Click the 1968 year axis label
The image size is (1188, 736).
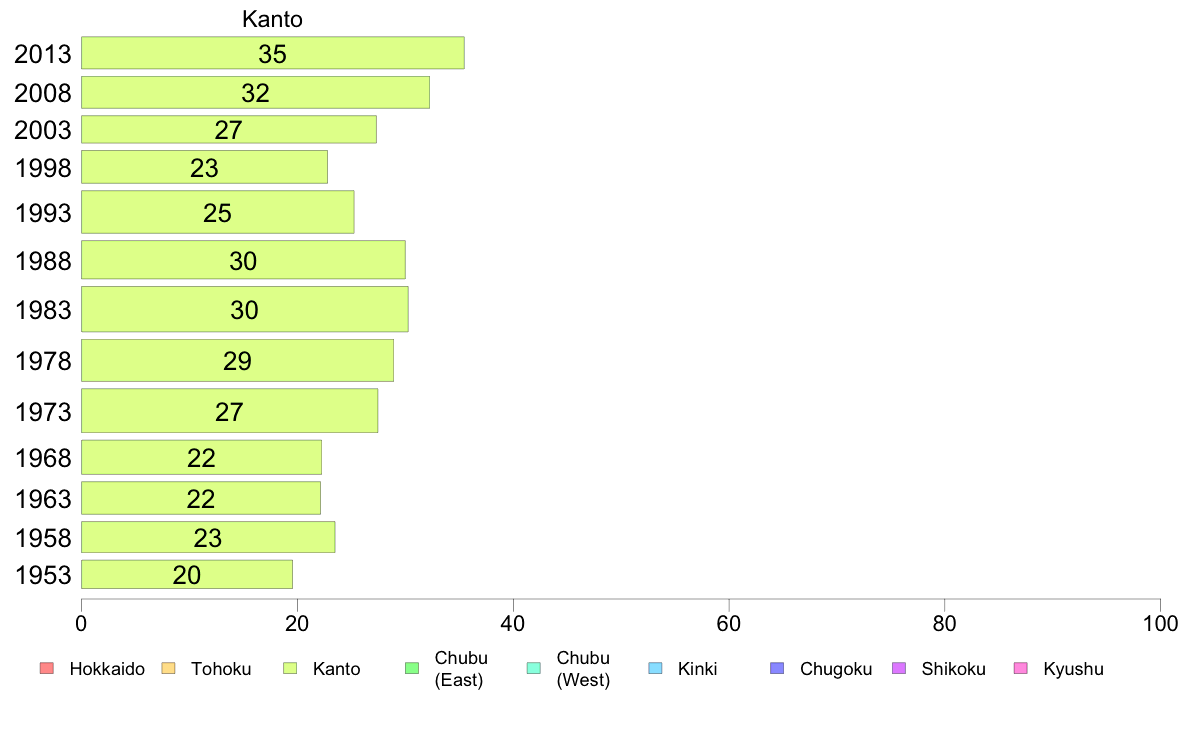pos(43,458)
